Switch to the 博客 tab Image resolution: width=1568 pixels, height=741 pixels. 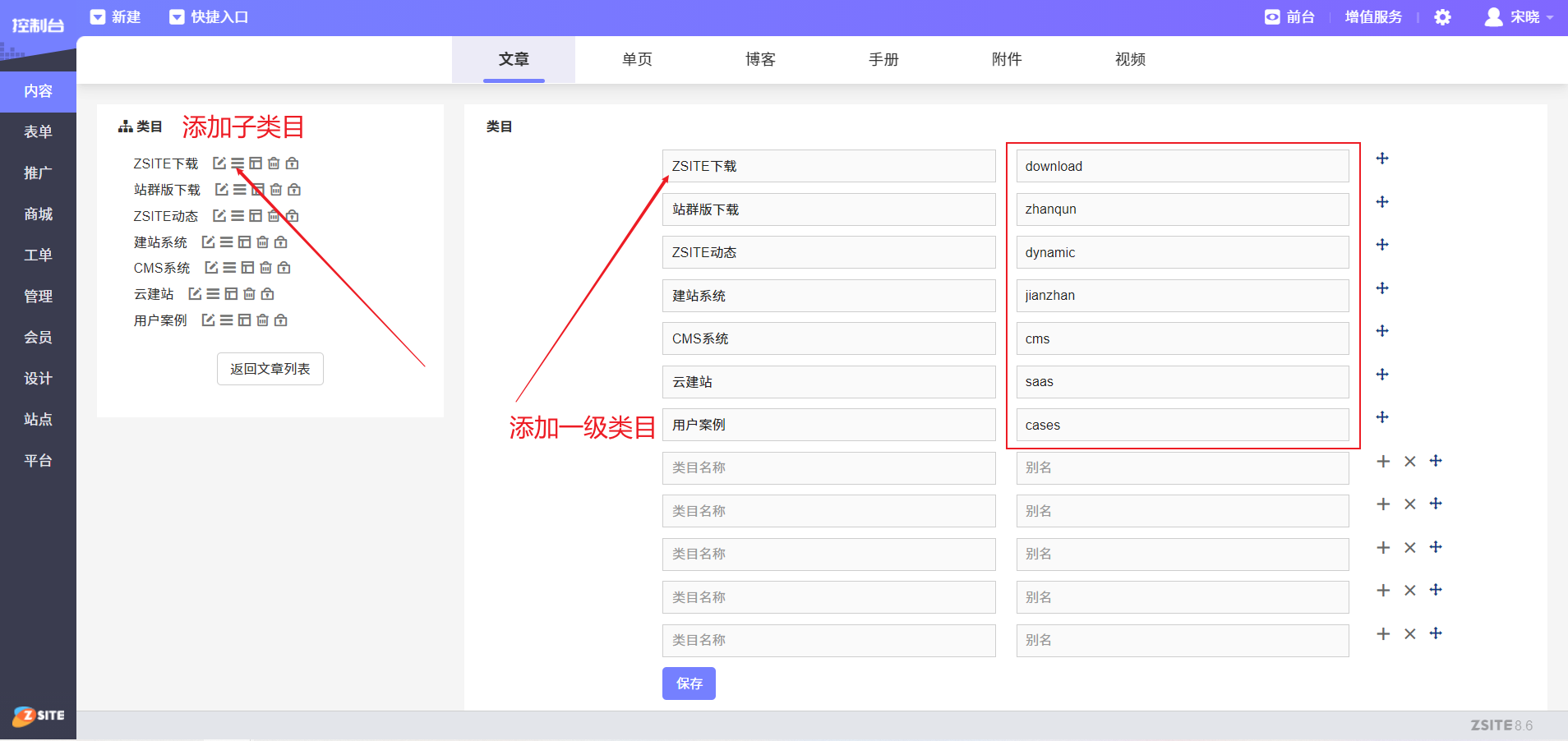760,59
